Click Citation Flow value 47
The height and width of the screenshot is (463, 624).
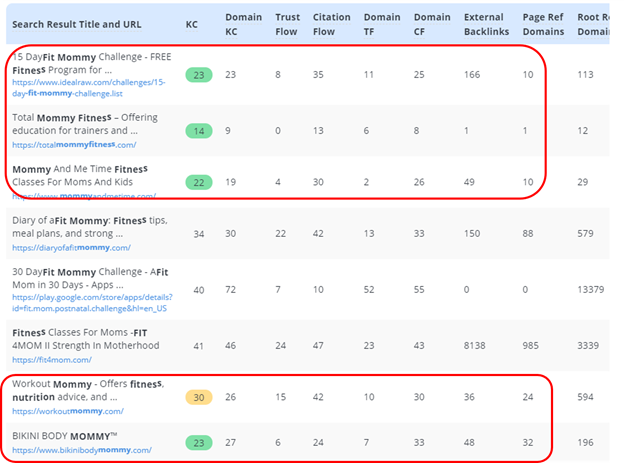[318, 346]
